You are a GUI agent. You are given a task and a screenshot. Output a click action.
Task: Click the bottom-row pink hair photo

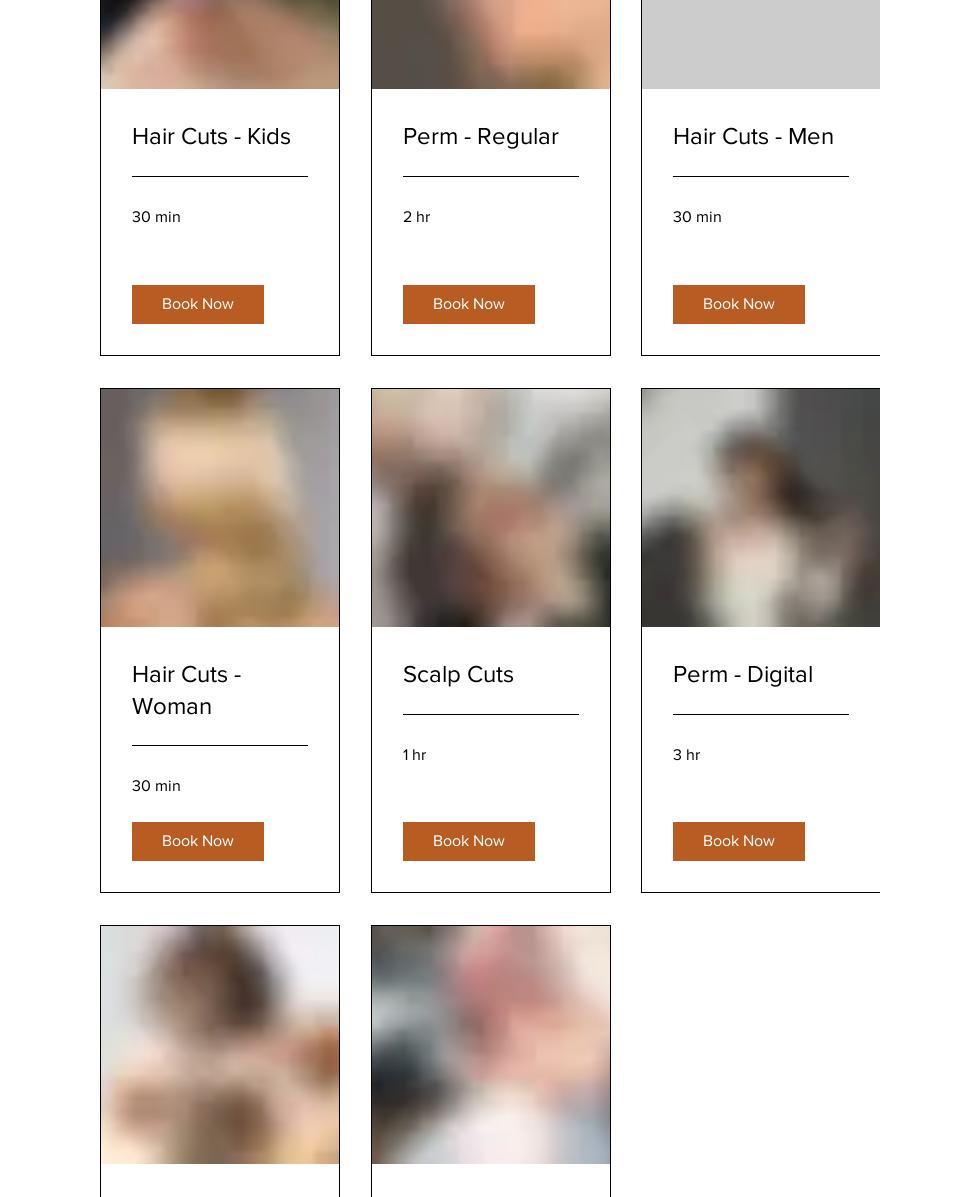(x=491, y=1044)
